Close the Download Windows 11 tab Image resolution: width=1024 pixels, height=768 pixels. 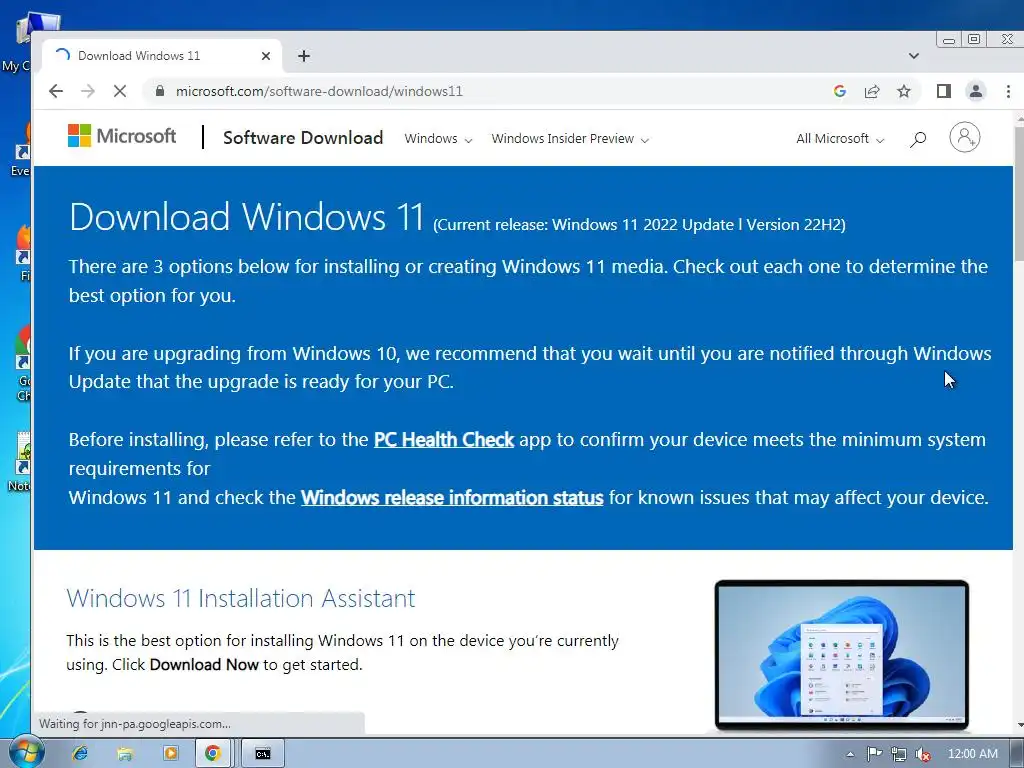point(266,56)
